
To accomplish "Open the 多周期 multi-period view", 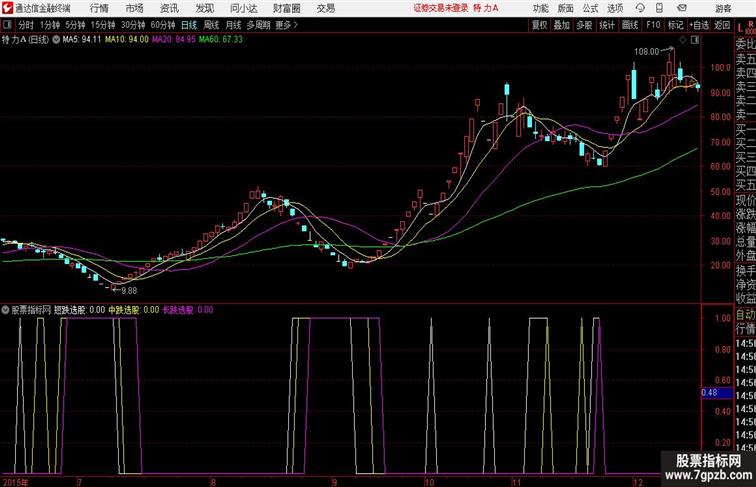I will tap(258, 25).
